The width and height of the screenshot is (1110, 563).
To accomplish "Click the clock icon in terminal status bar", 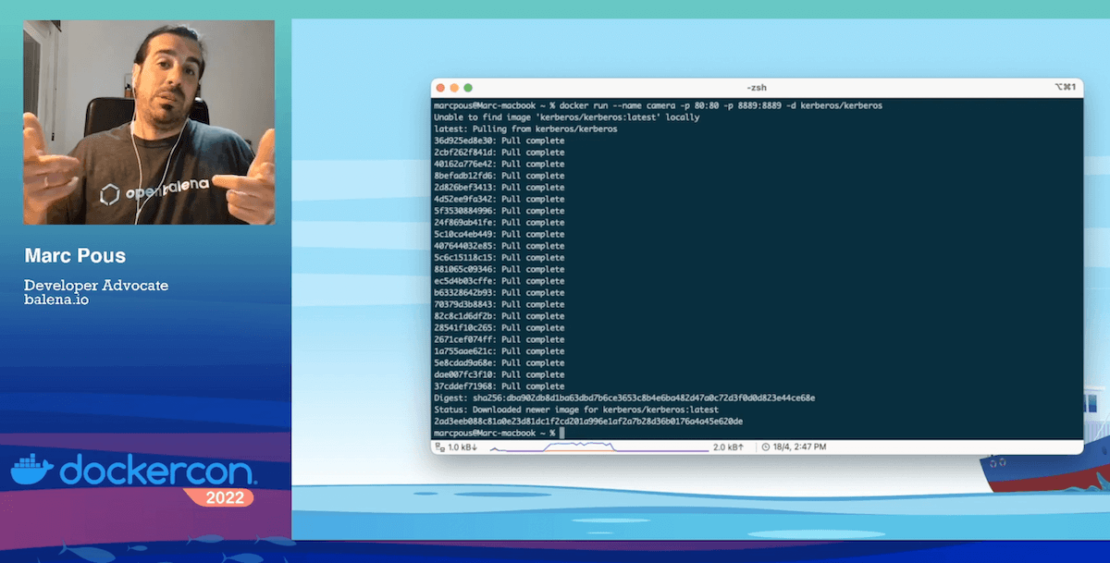I will (766, 447).
